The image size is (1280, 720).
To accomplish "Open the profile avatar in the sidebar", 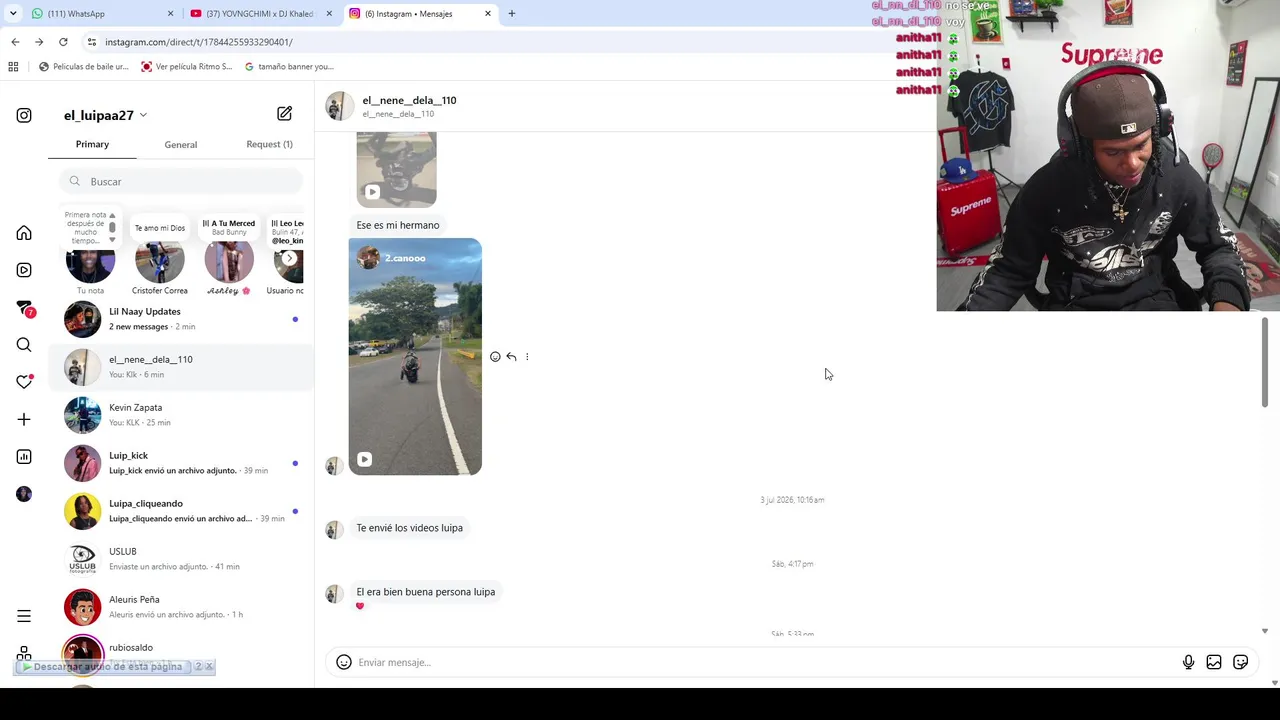I will tap(24, 494).
